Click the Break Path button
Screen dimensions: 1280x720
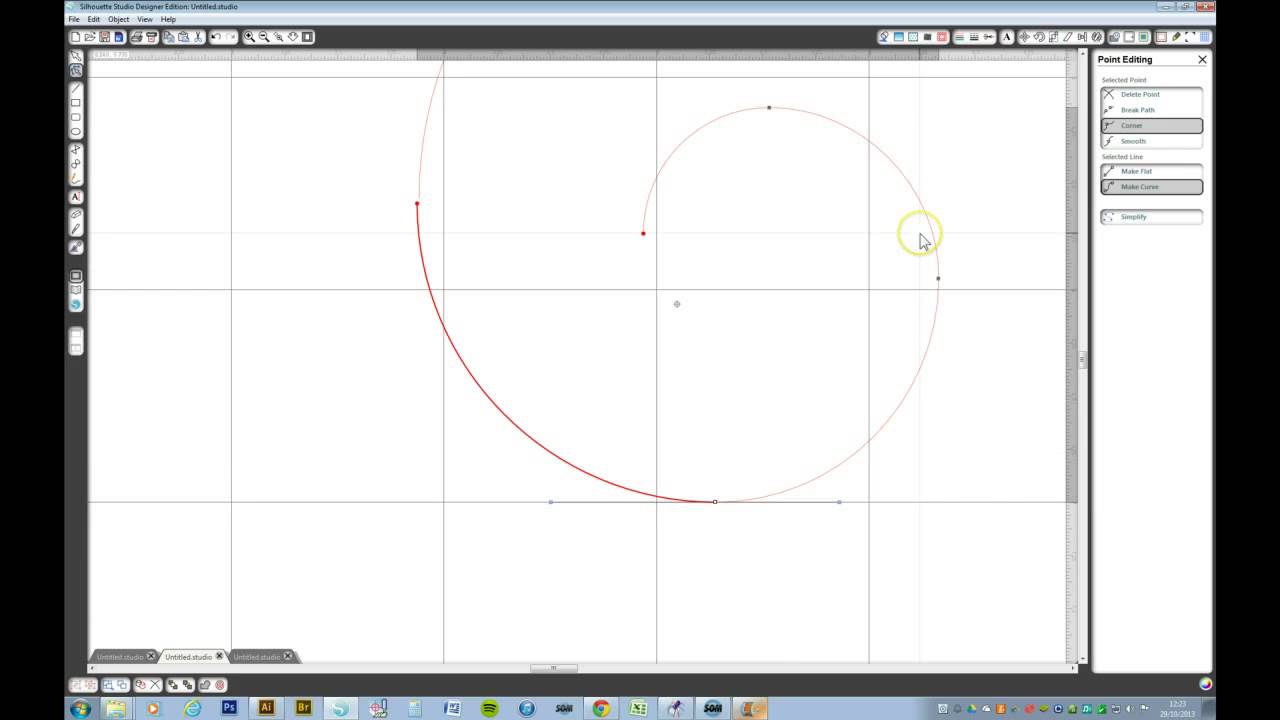[1152, 110]
